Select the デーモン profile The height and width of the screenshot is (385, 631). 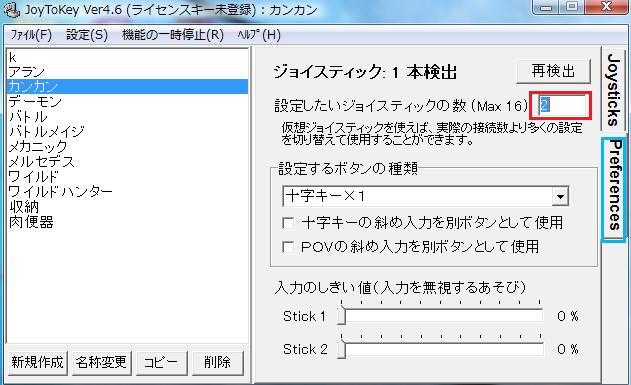click(128, 102)
